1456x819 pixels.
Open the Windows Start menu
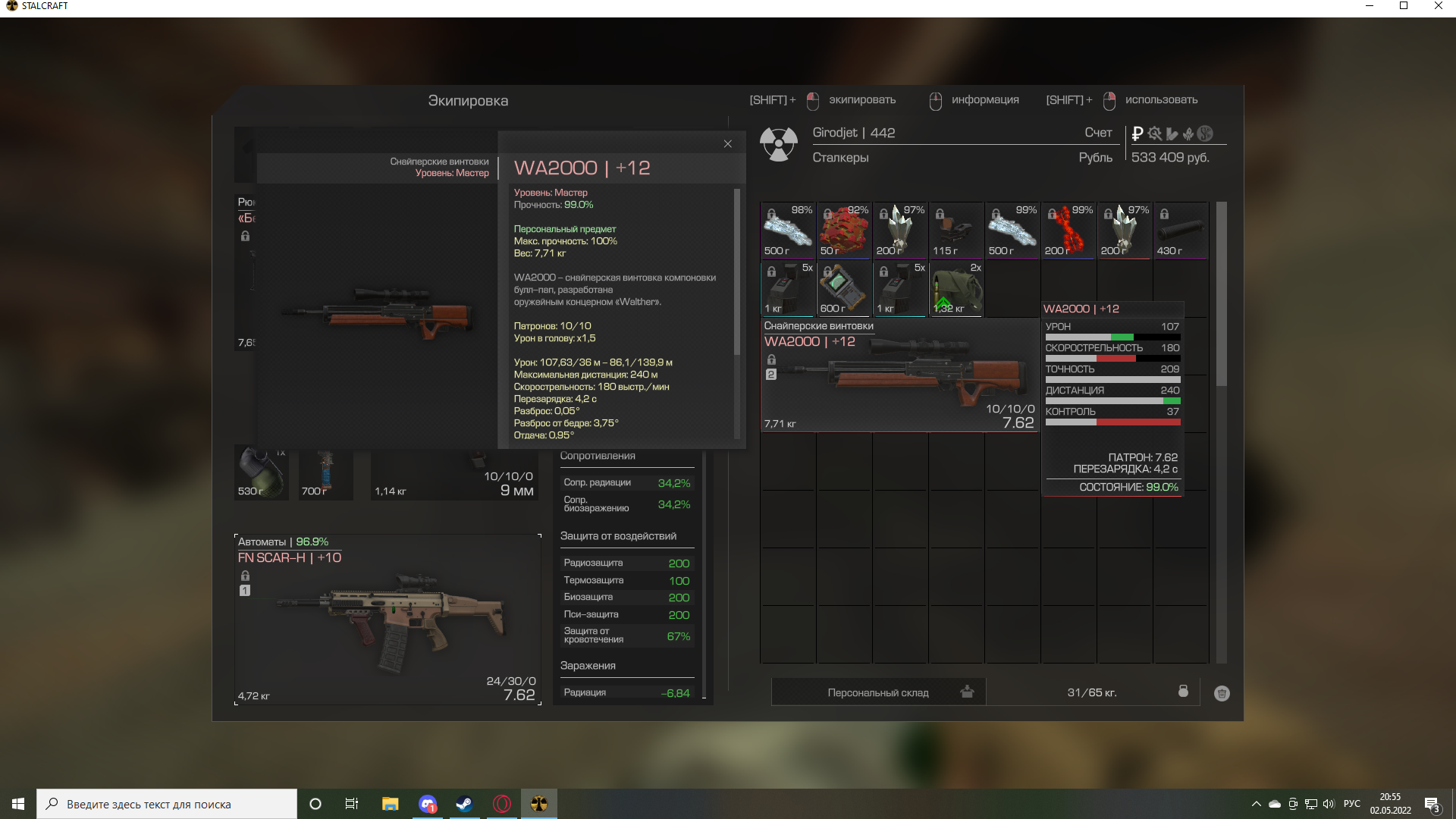click(x=18, y=804)
